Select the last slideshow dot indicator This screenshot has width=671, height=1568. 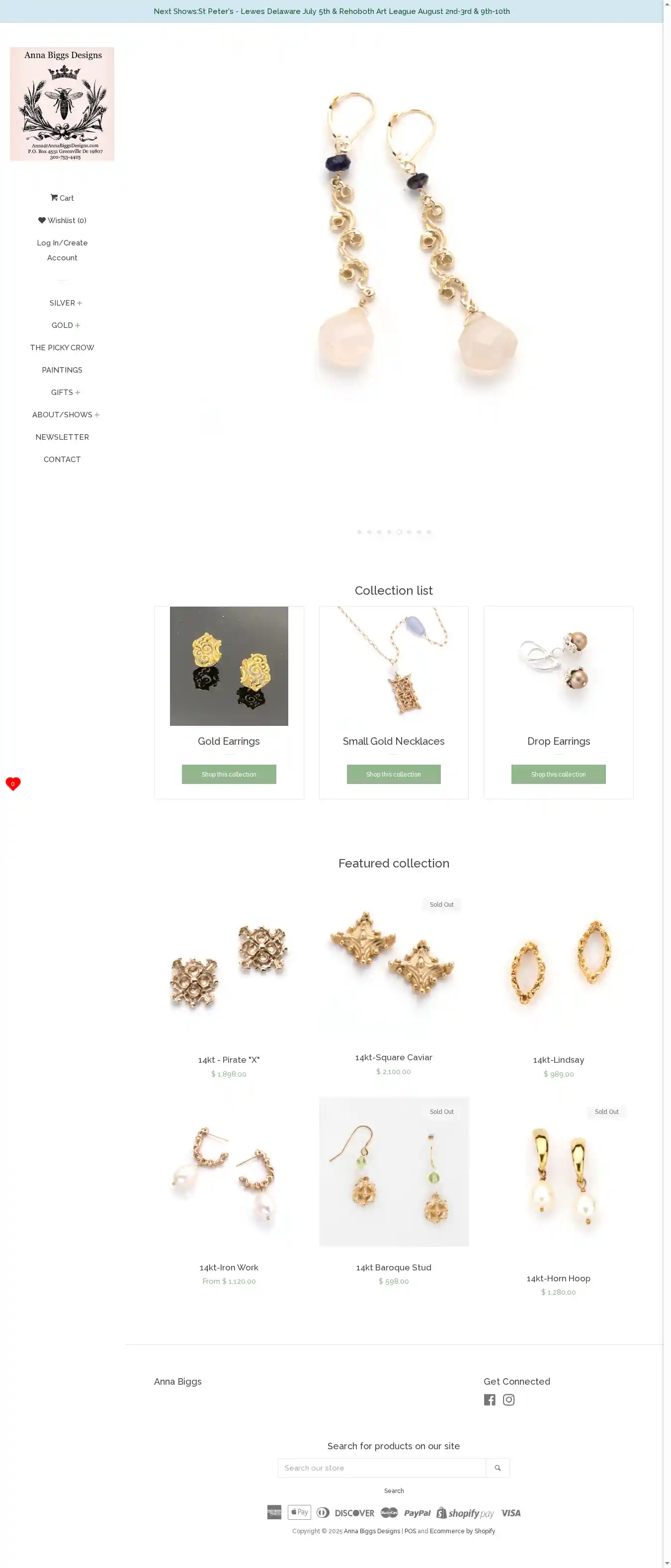click(428, 532)
